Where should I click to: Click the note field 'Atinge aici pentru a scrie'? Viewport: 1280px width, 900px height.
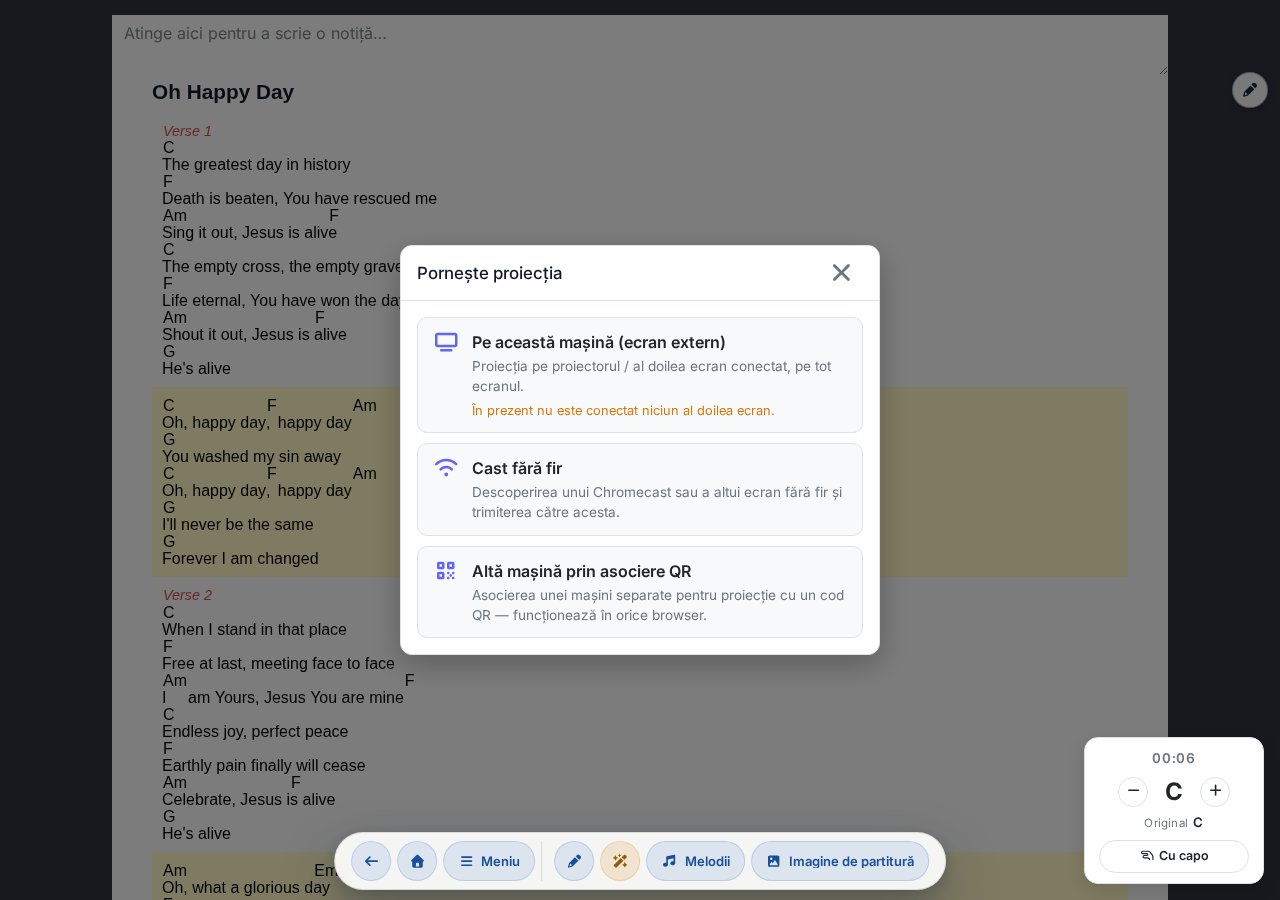pos(640,45)
